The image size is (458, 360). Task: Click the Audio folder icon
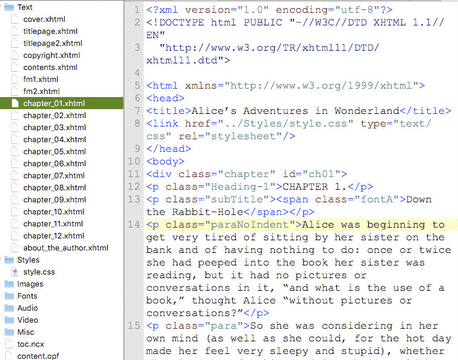(9, 308)
